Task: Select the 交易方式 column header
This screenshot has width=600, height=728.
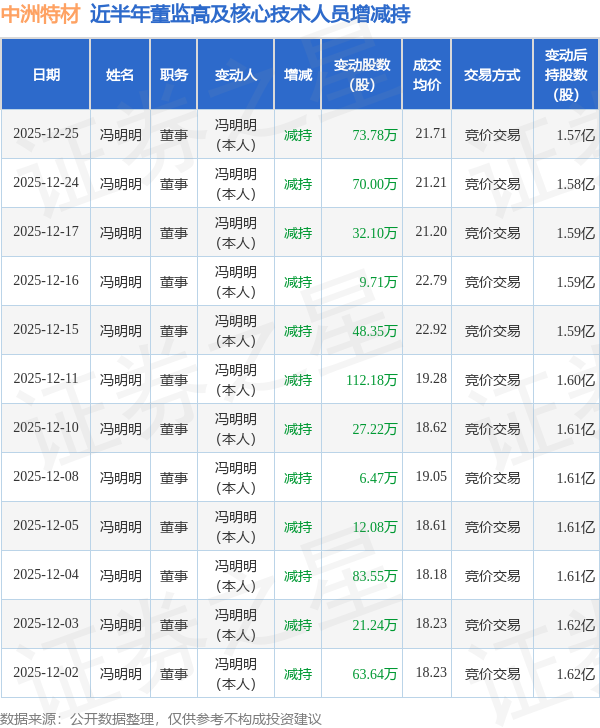Action: pyautogui.click(x=492, y=75)
